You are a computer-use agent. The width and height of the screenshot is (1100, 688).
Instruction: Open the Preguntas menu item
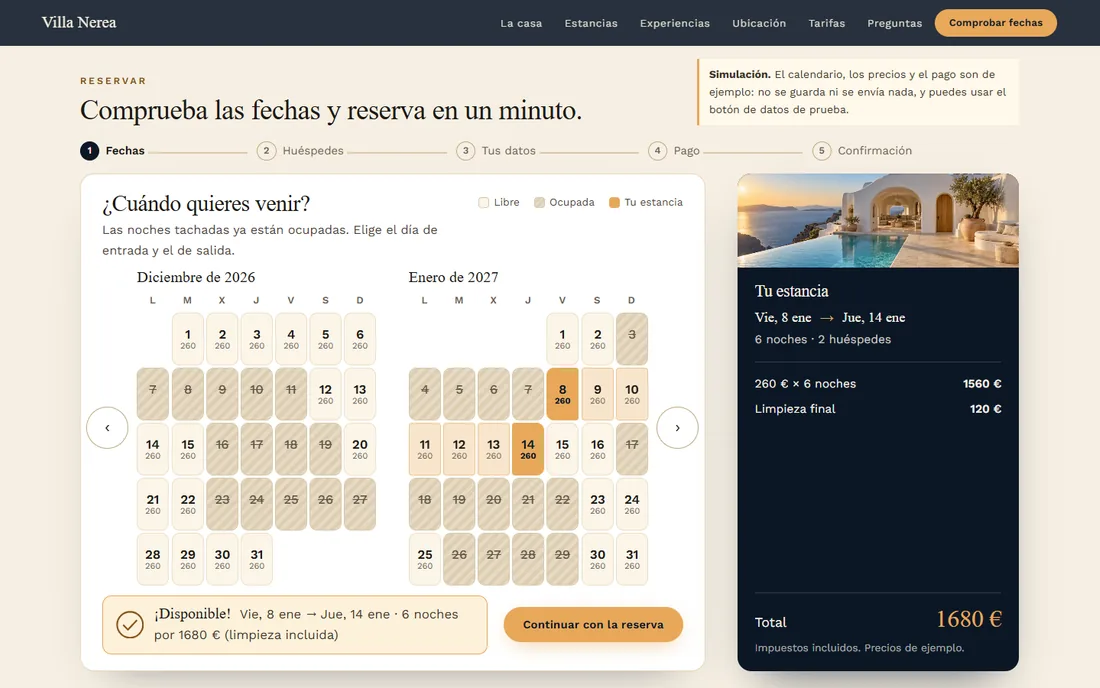[x=894, y=23]
